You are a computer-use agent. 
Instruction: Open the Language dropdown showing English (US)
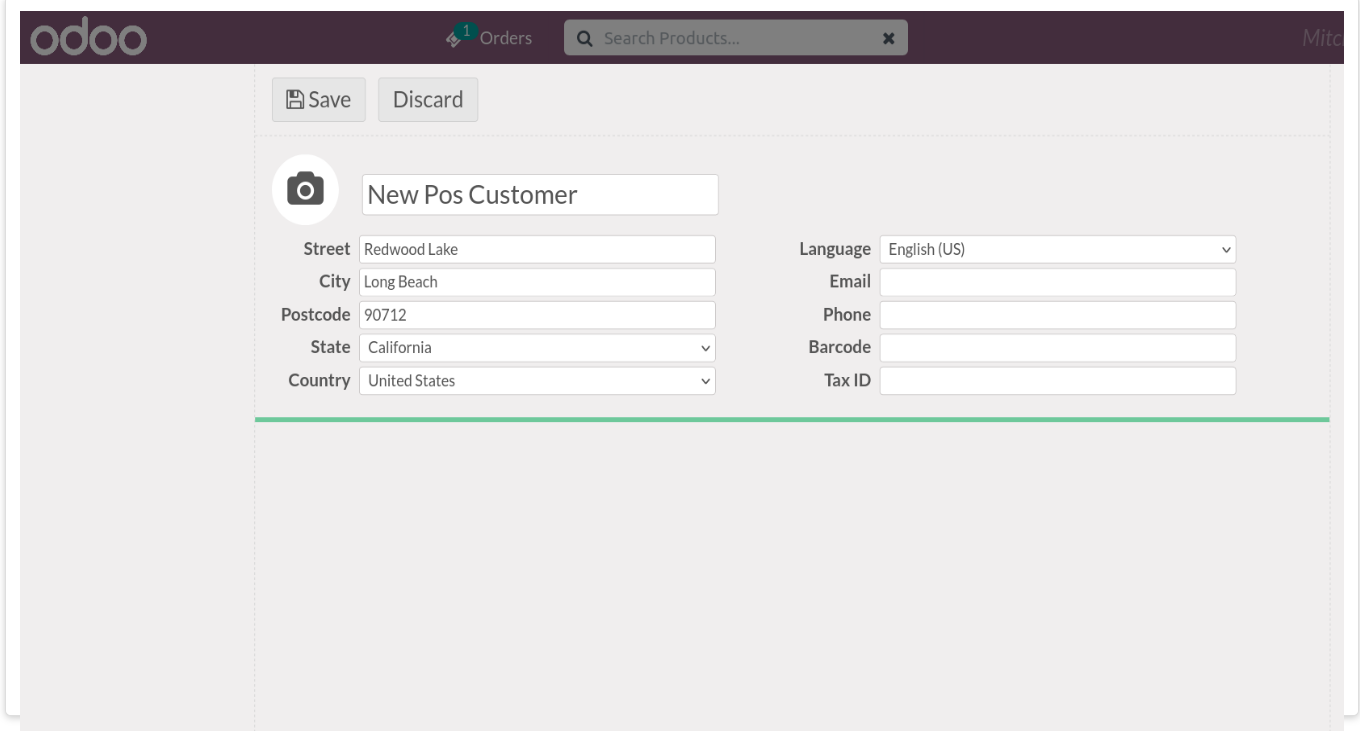click(1058, 249)
